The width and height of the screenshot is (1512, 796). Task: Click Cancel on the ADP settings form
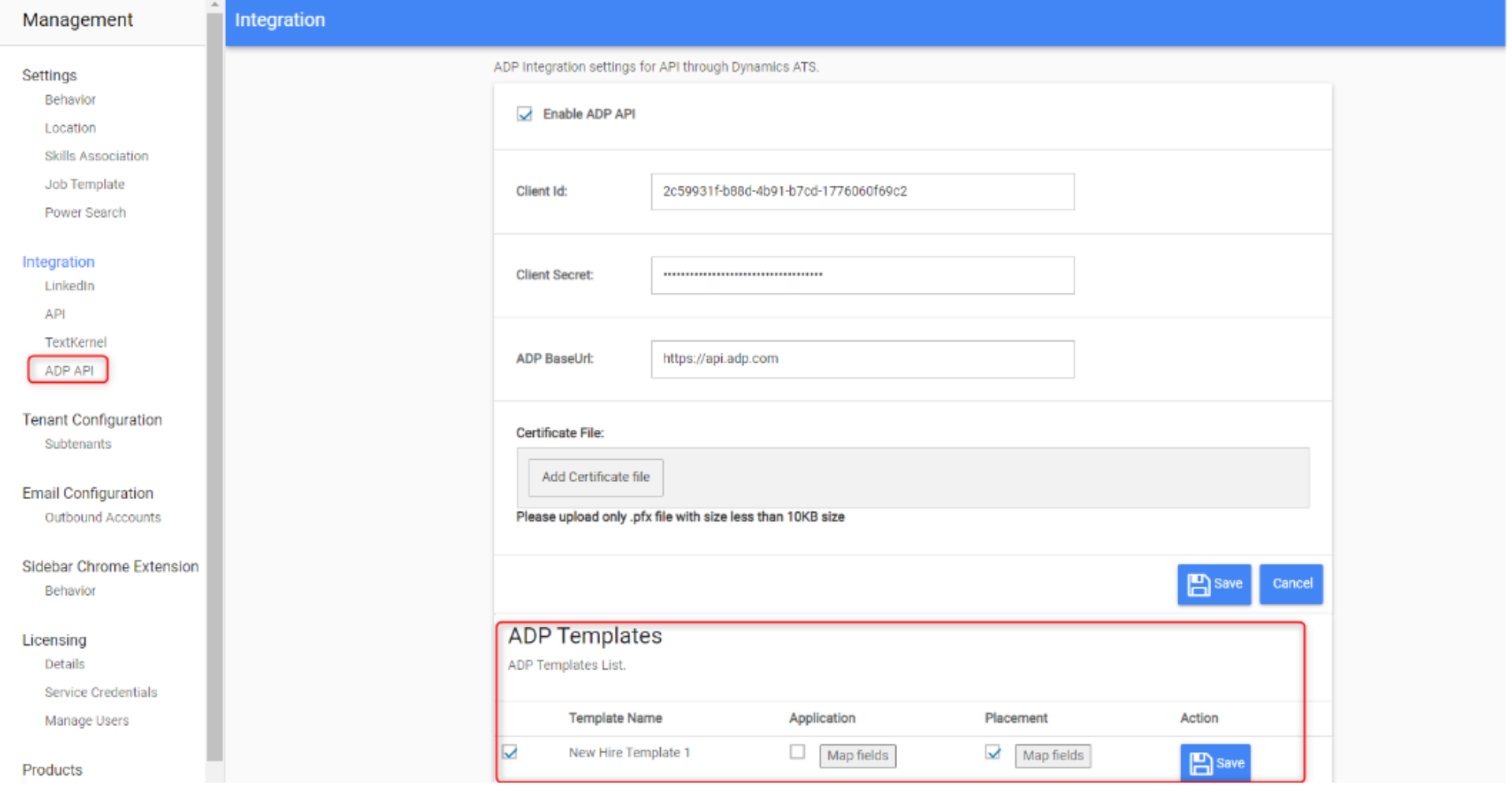[x=1291, y=584]
